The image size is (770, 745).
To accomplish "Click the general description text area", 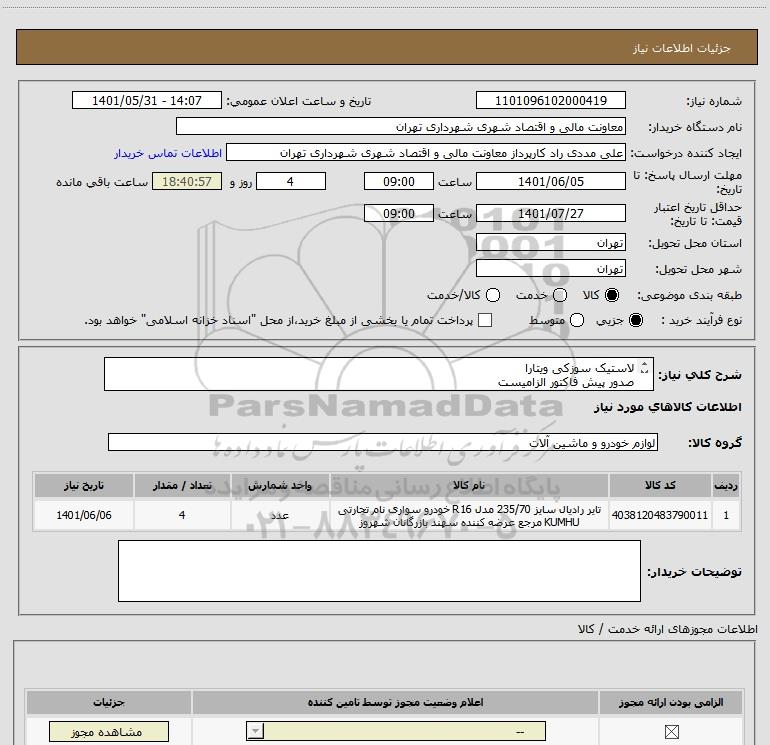I will pos(379,374).
